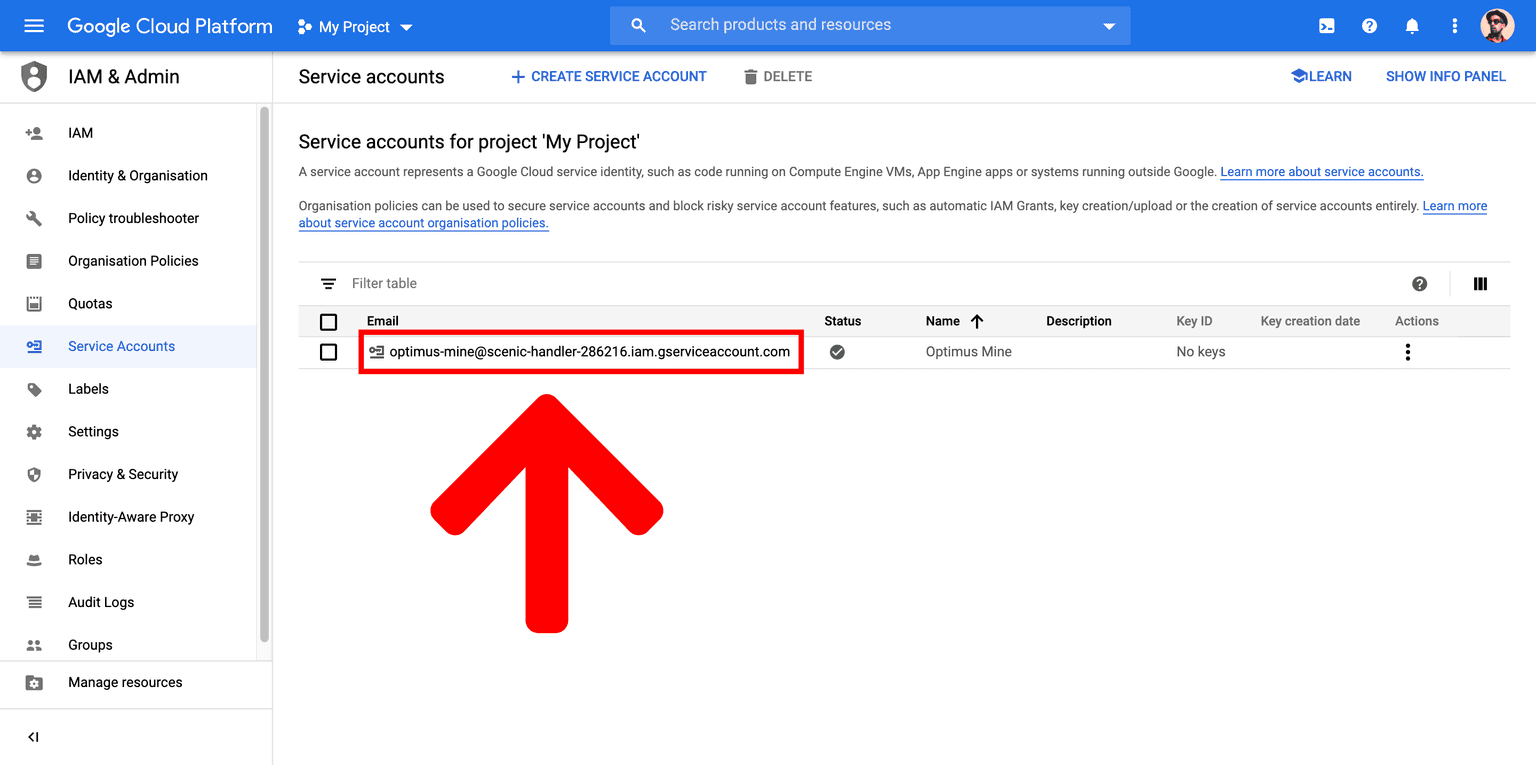Open your profile avatar picture
This screenshot has height=765, width=1536.
(1497, 25)
